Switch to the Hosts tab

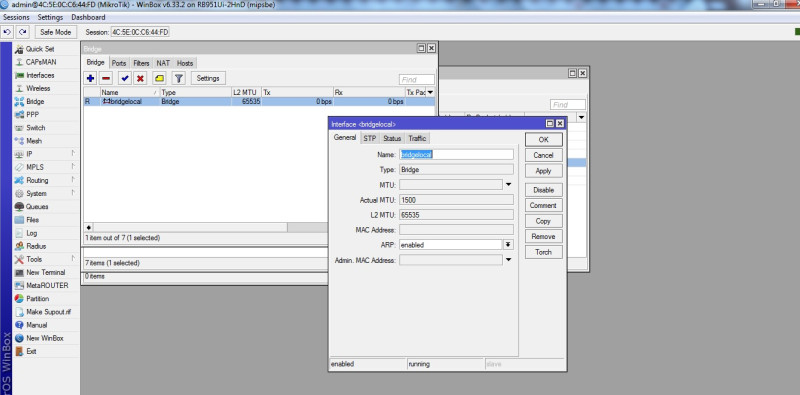coord(185,63)
